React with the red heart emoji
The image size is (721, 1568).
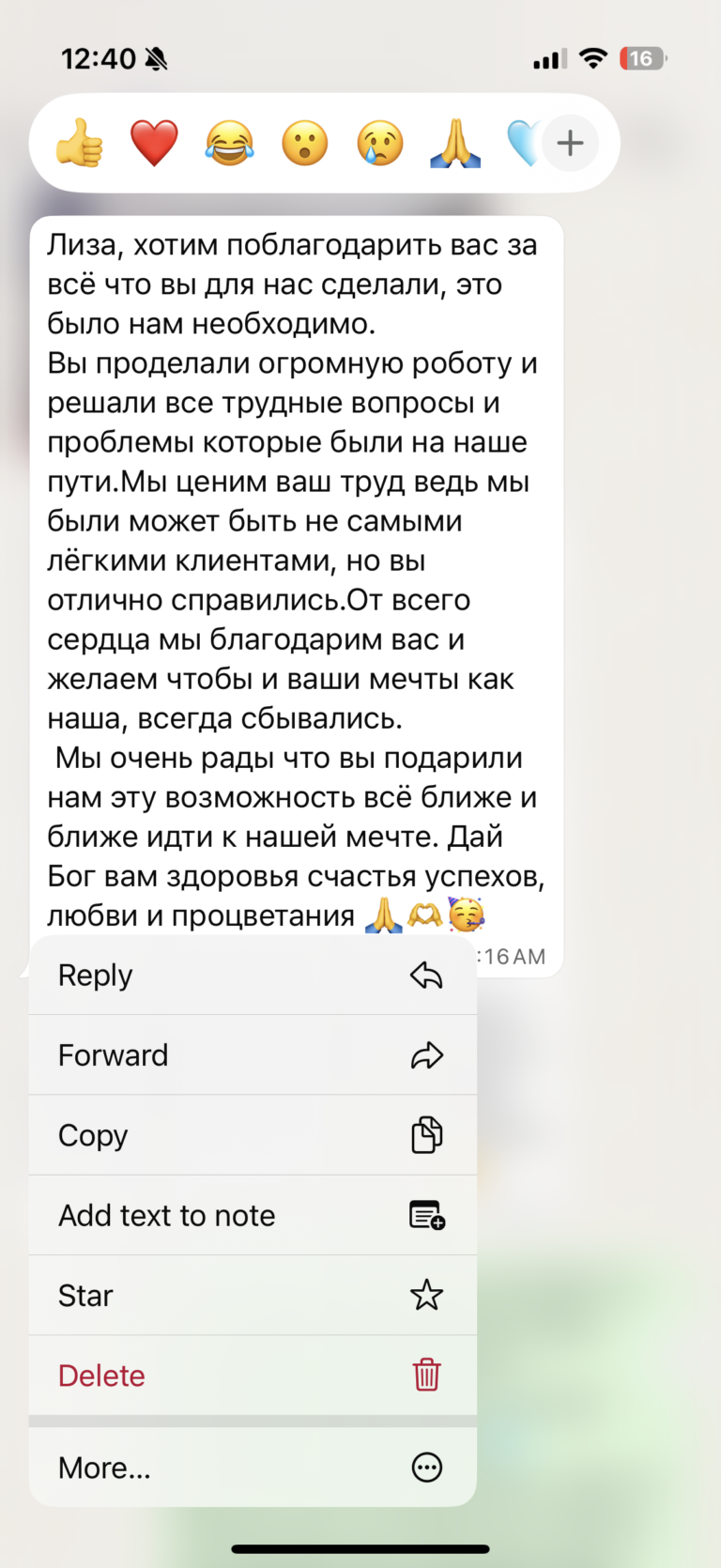coord(154,143)
